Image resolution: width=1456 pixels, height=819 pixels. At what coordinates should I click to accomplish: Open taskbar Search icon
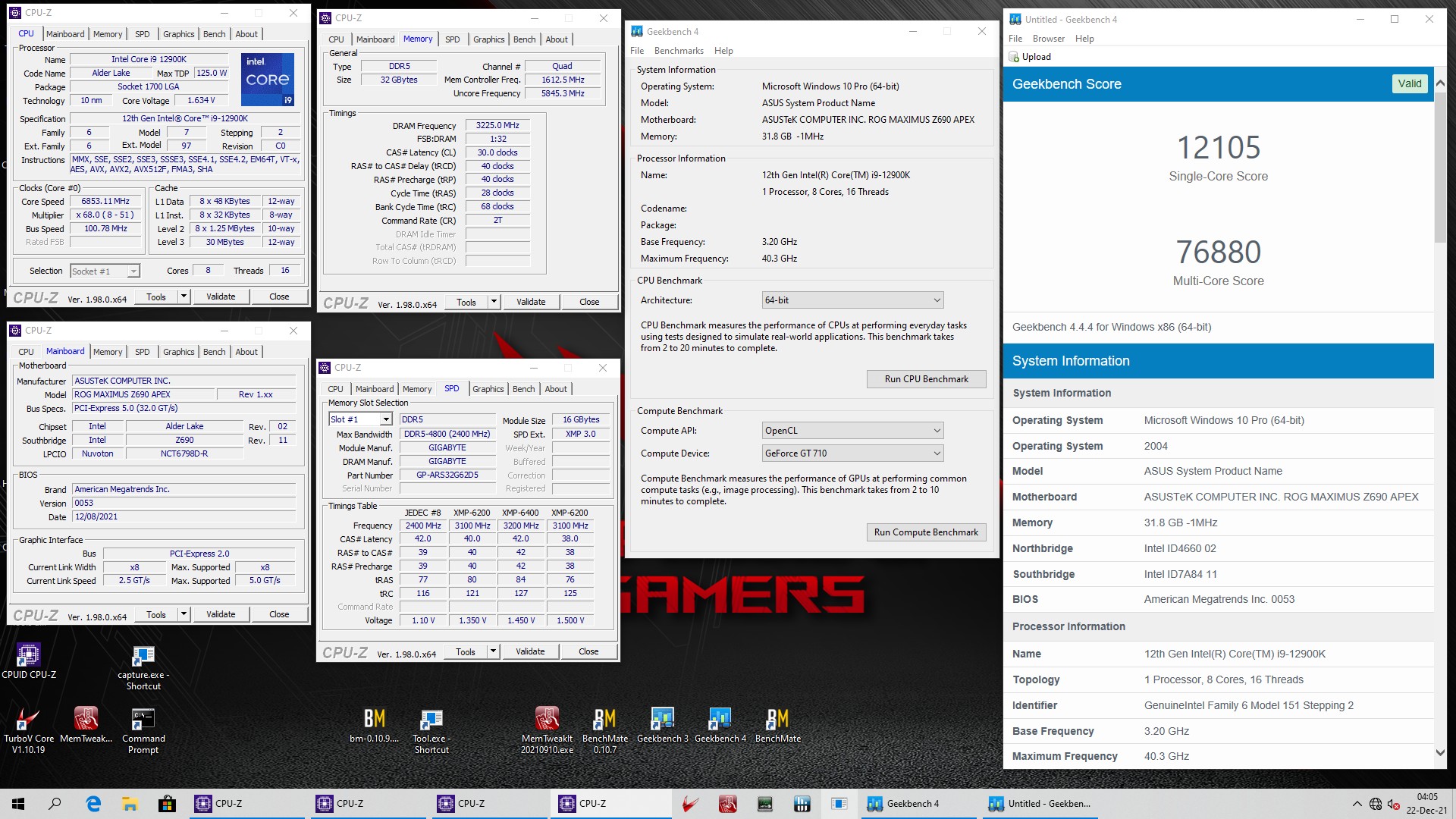(x=55, y=804)
